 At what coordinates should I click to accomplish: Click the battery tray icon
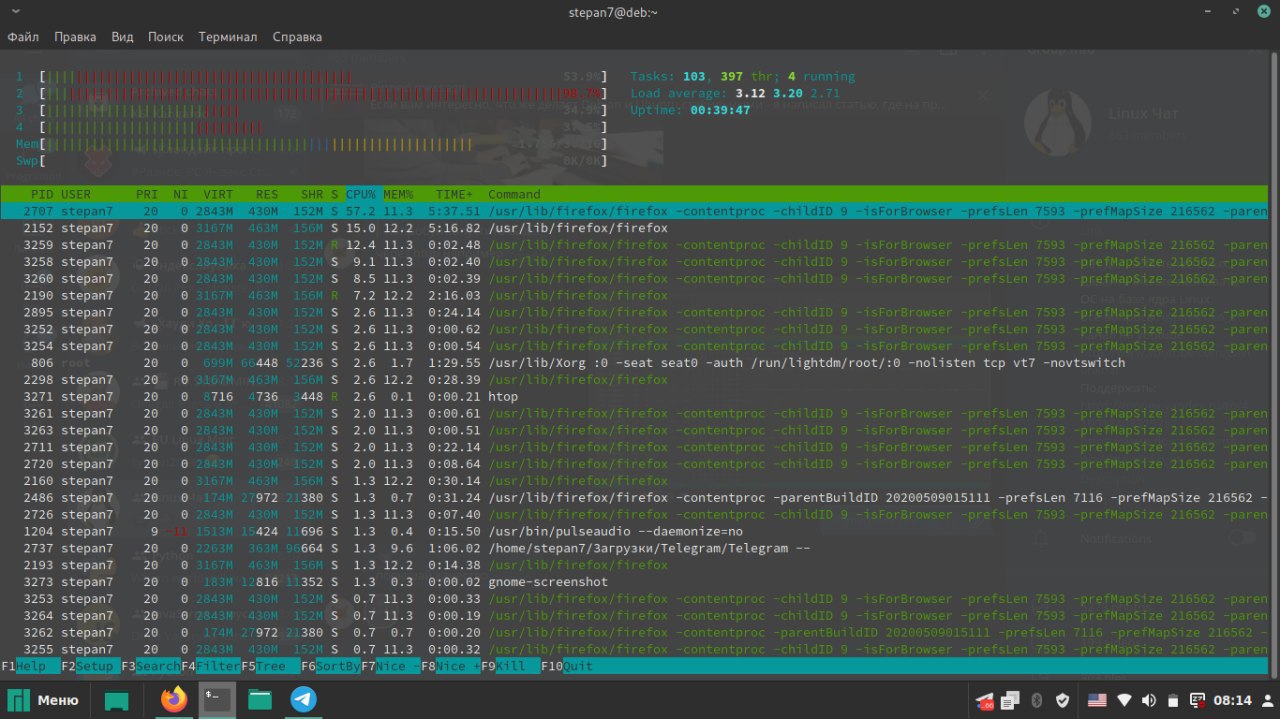[1173, 700]
